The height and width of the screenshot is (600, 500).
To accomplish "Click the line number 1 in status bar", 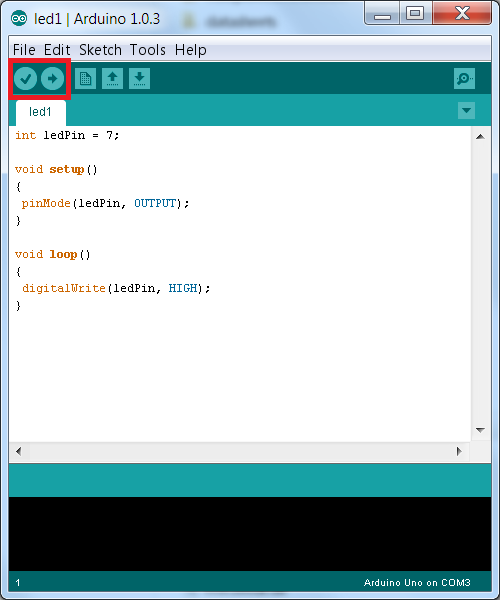I will click(18, 583).
